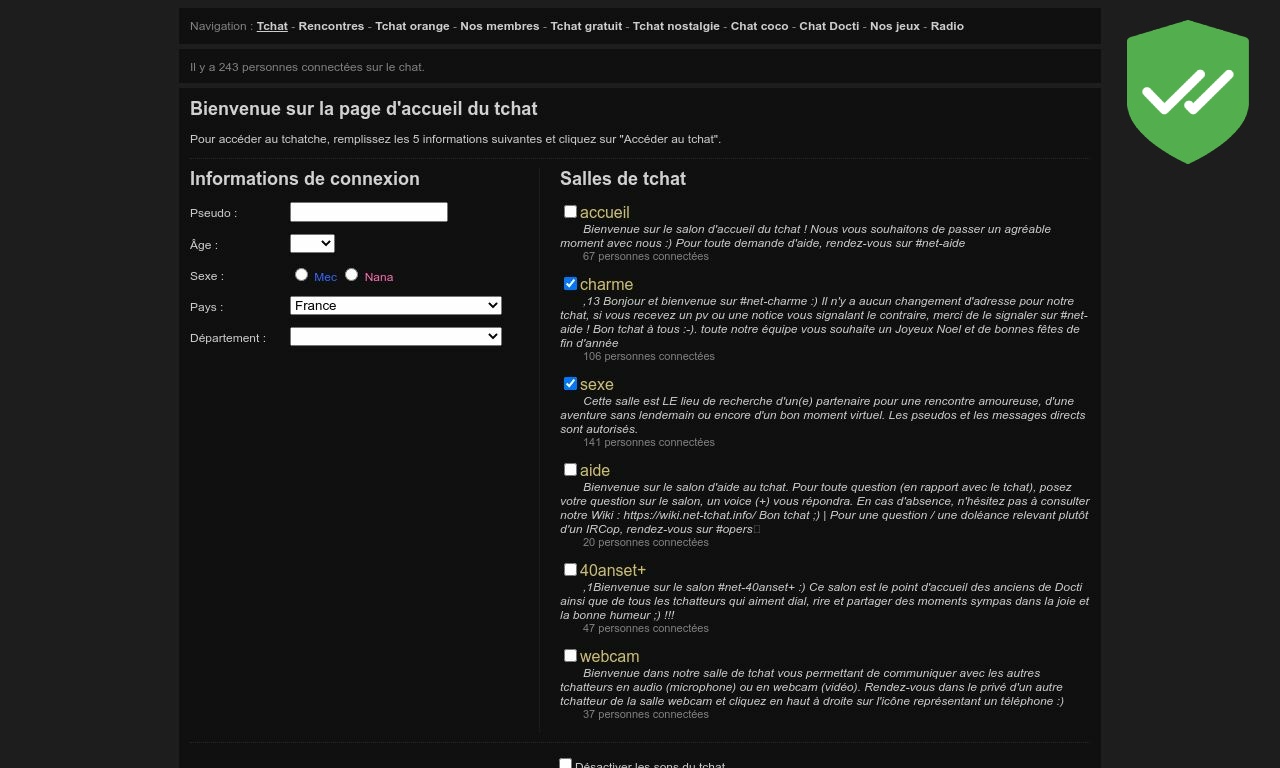Open Tchat nostalgie navigation item
This screenshot has width=1280, height=768.
tap(676, 26)
